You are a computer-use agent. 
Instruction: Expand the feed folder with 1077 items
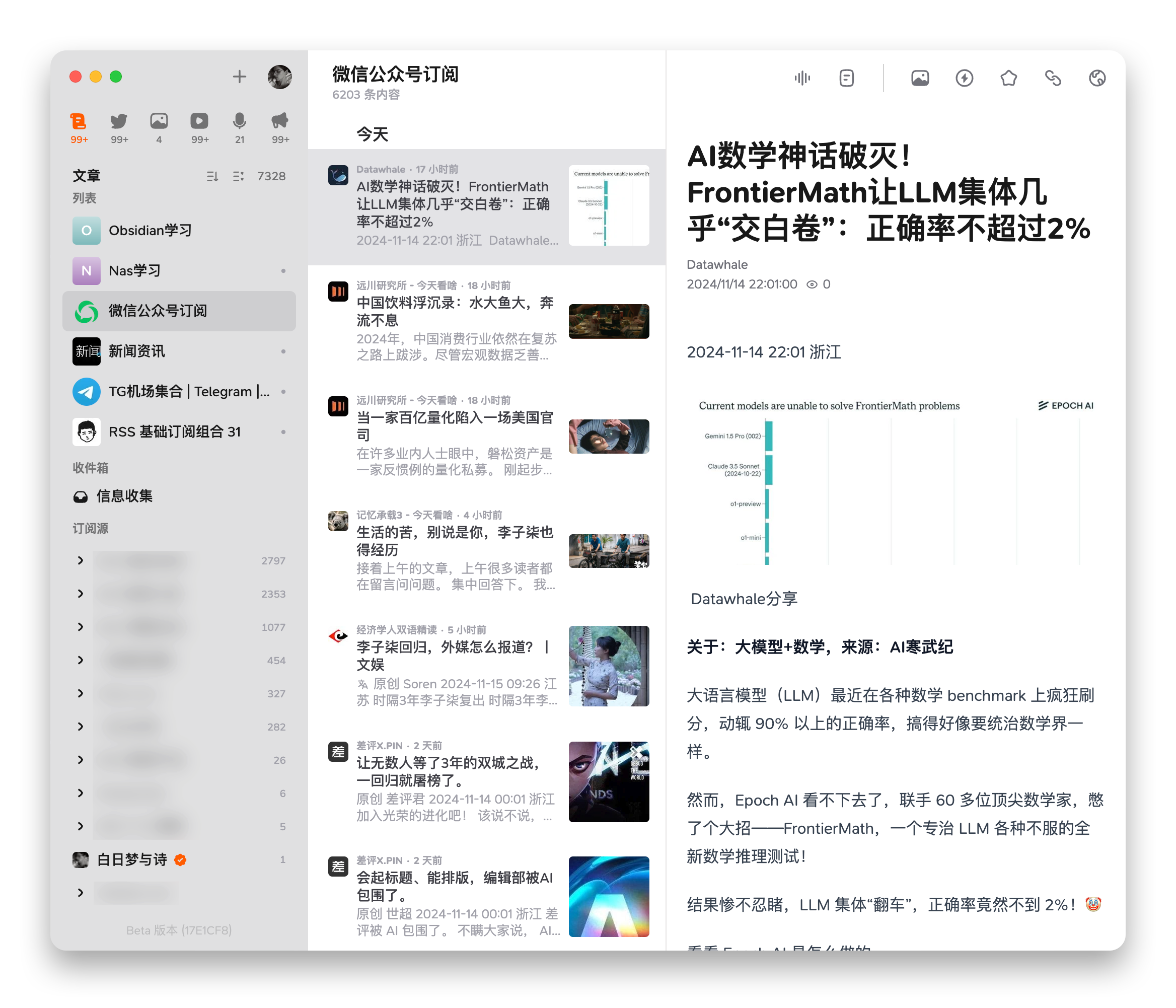pyautogui.click(x=80, y=627)
